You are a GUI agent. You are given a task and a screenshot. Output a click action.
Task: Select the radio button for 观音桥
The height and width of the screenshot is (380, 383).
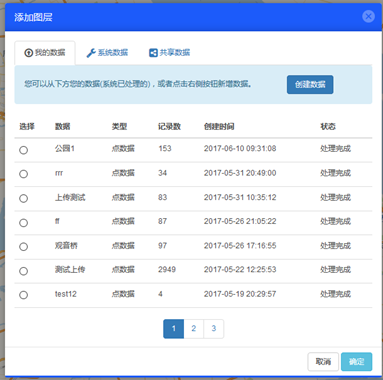point(23,247)
